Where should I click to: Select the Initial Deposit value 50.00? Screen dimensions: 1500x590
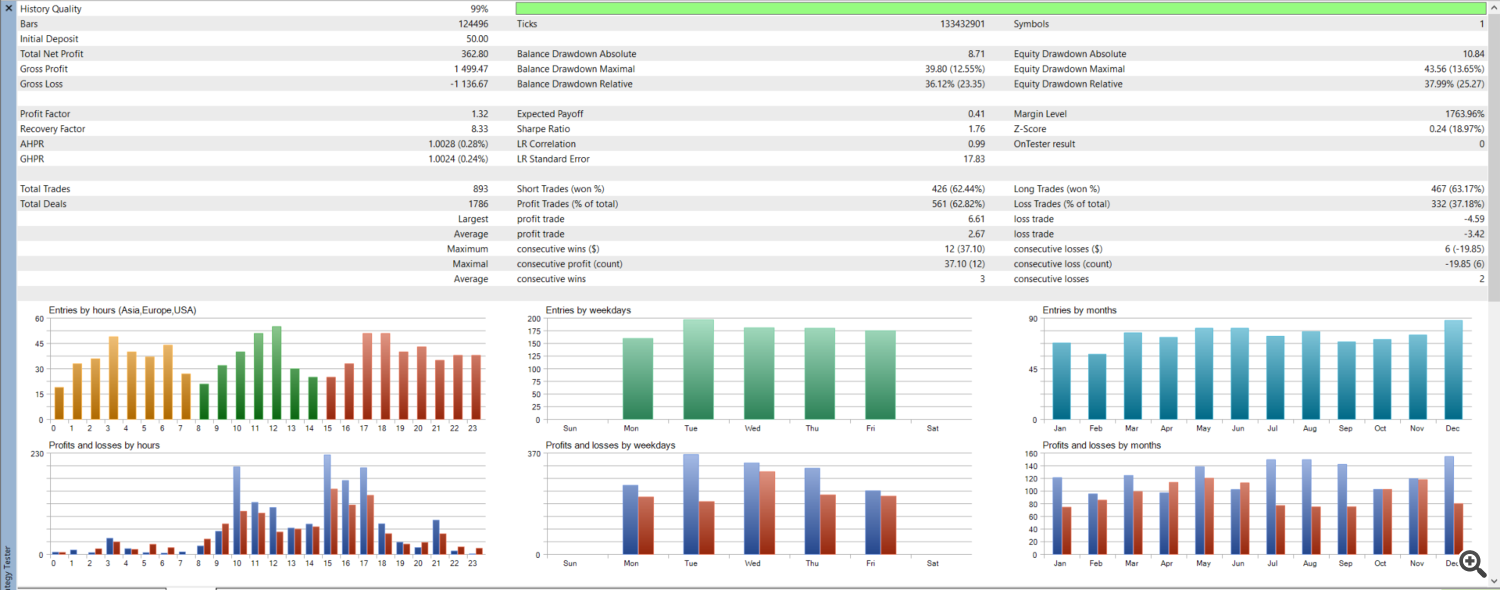pos(477,39)
